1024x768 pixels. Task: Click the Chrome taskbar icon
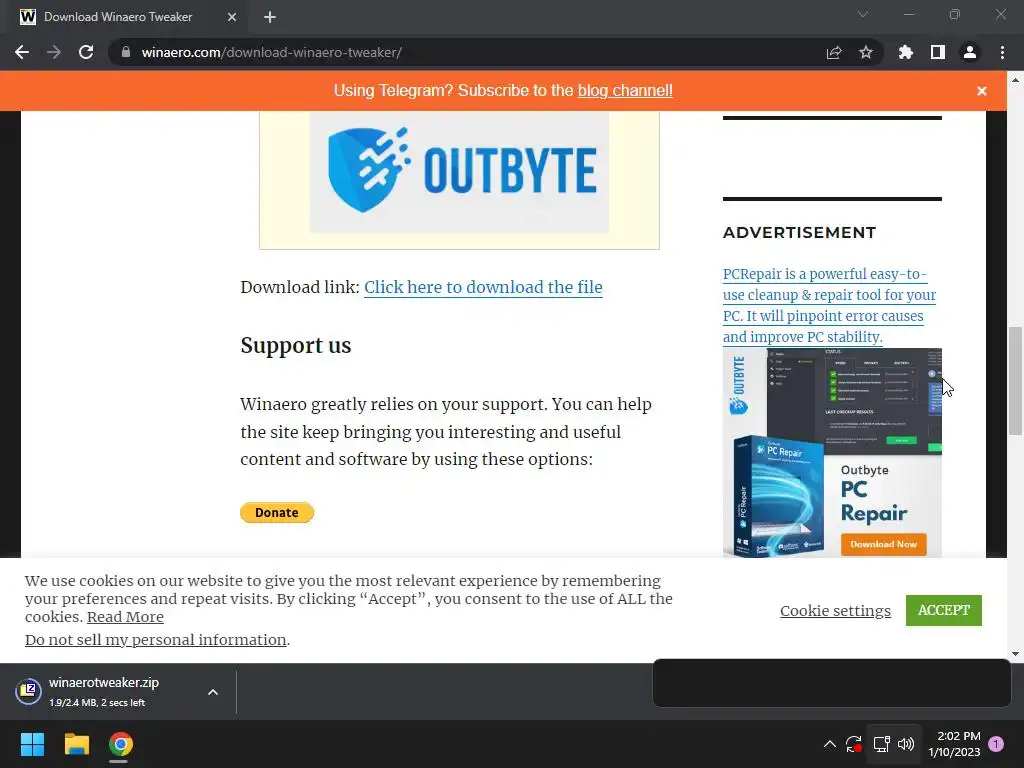click(x=121, y=744)
